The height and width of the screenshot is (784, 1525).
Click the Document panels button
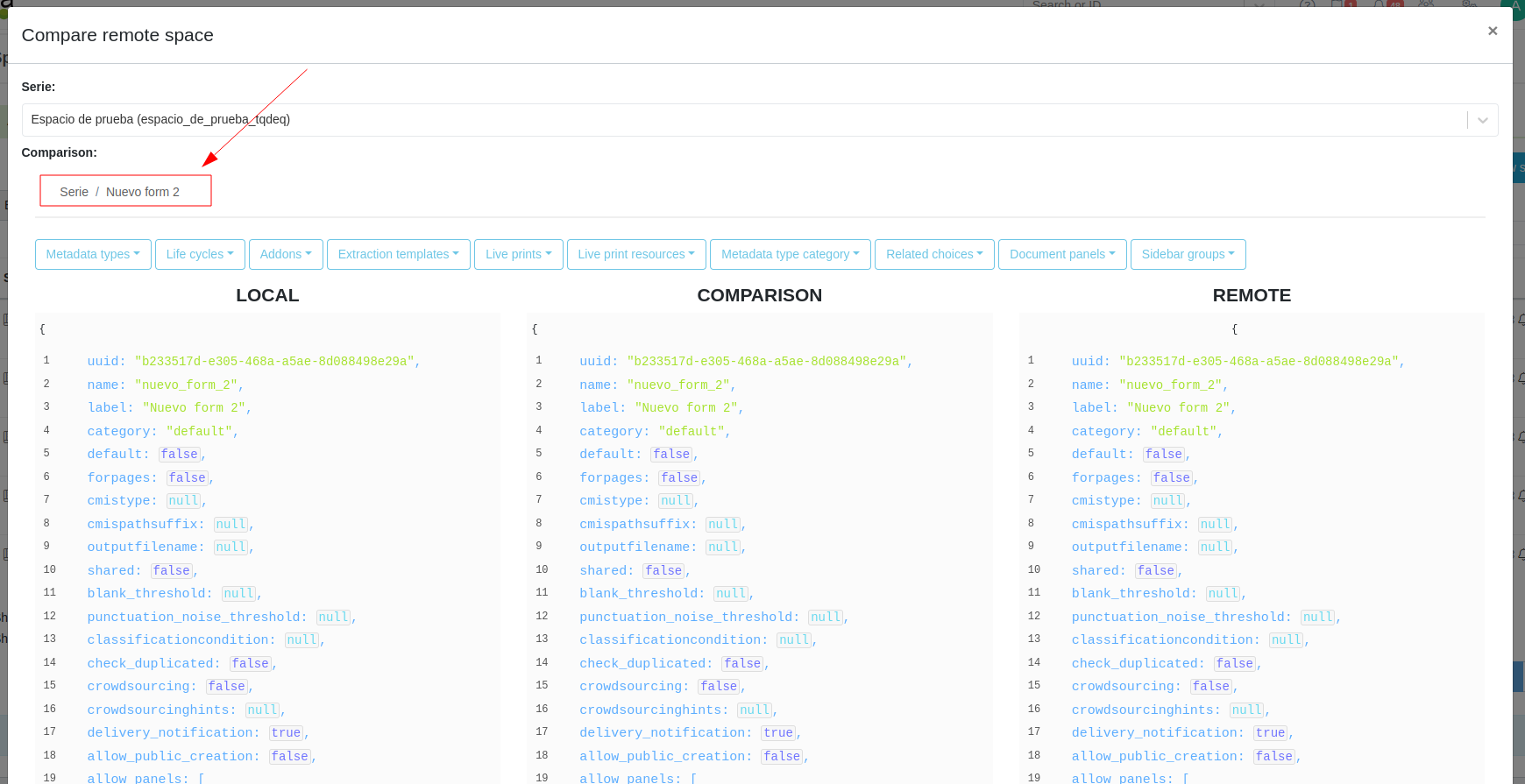pyautogui.click(x=1062, y=254)
